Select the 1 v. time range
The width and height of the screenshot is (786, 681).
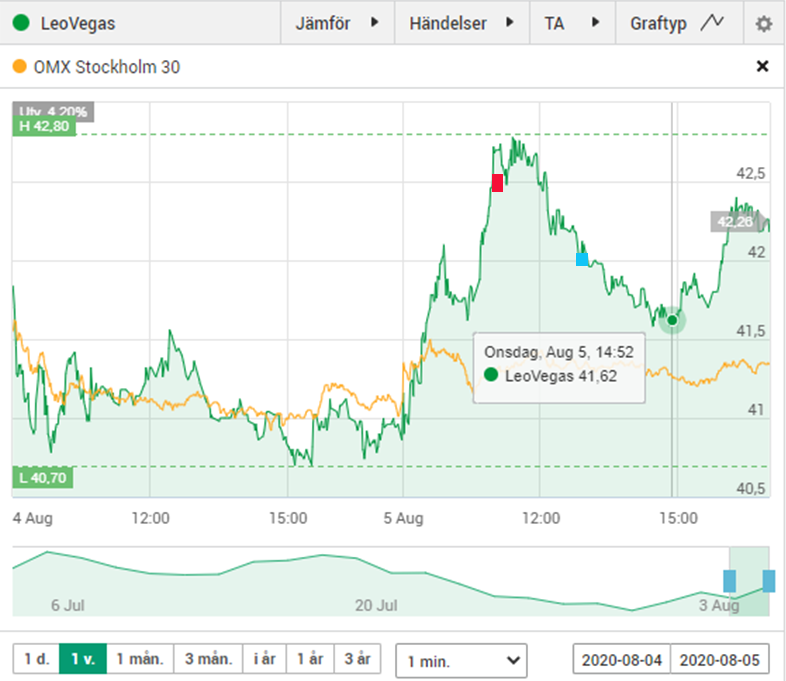click(83, 658)
